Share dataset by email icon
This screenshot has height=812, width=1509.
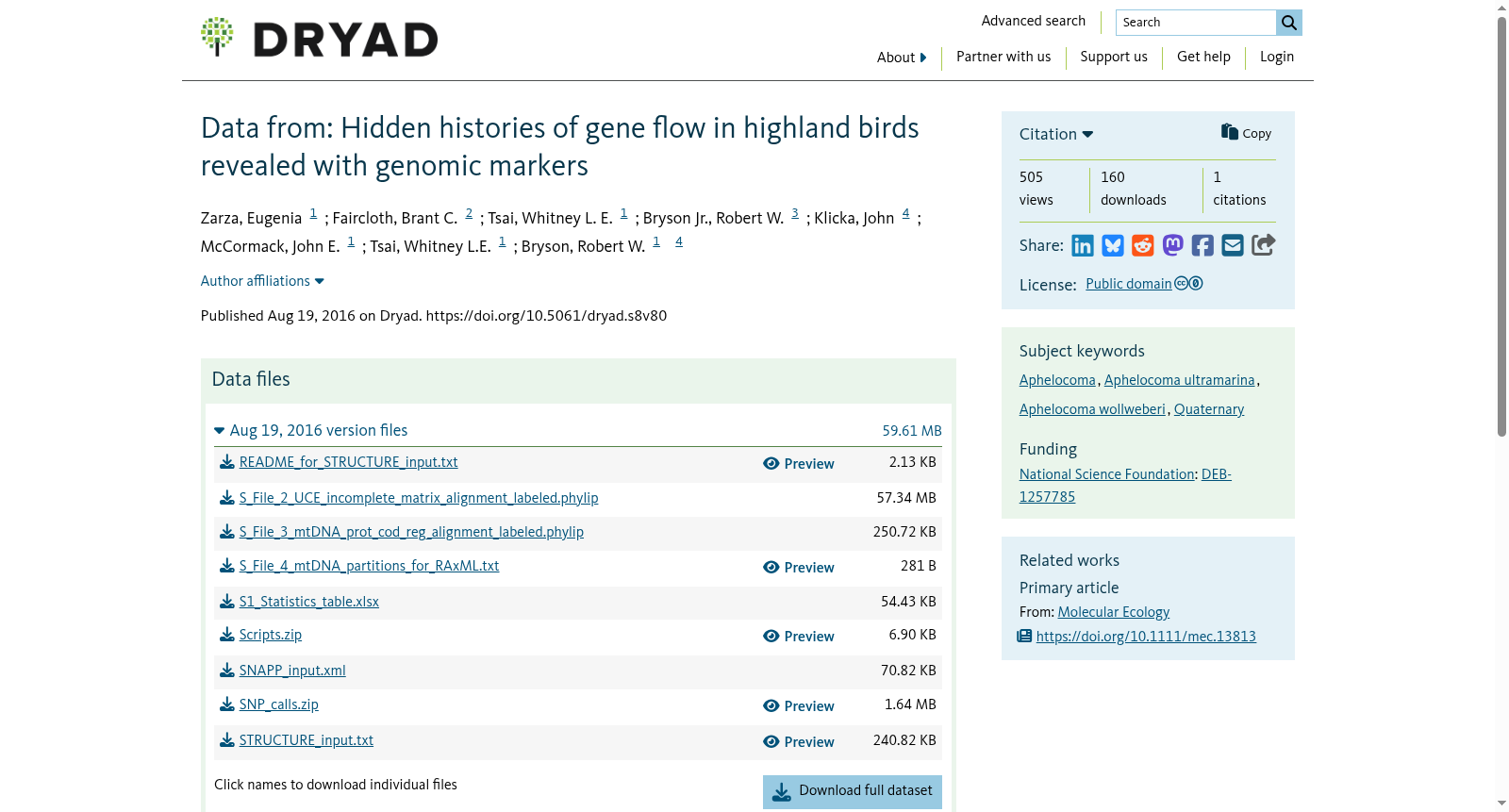(x=1233, y=246)
